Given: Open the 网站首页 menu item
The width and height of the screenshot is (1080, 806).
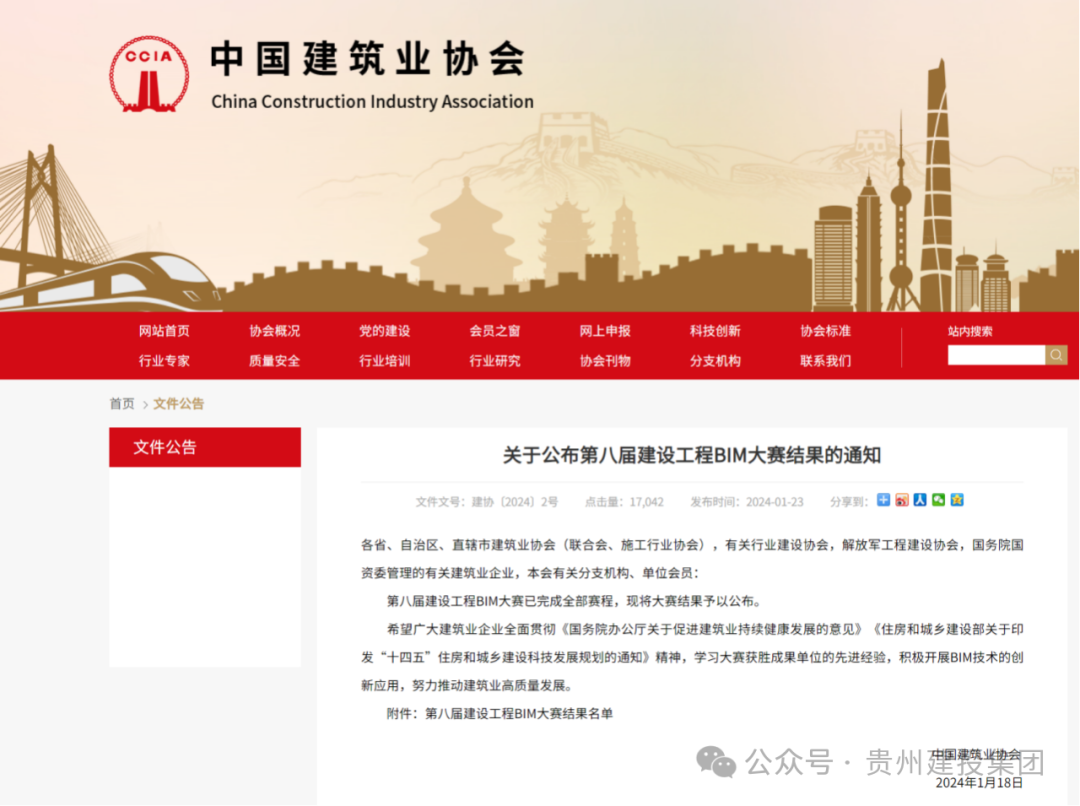Looking at the screenshot, I should (x=164, y=331).
